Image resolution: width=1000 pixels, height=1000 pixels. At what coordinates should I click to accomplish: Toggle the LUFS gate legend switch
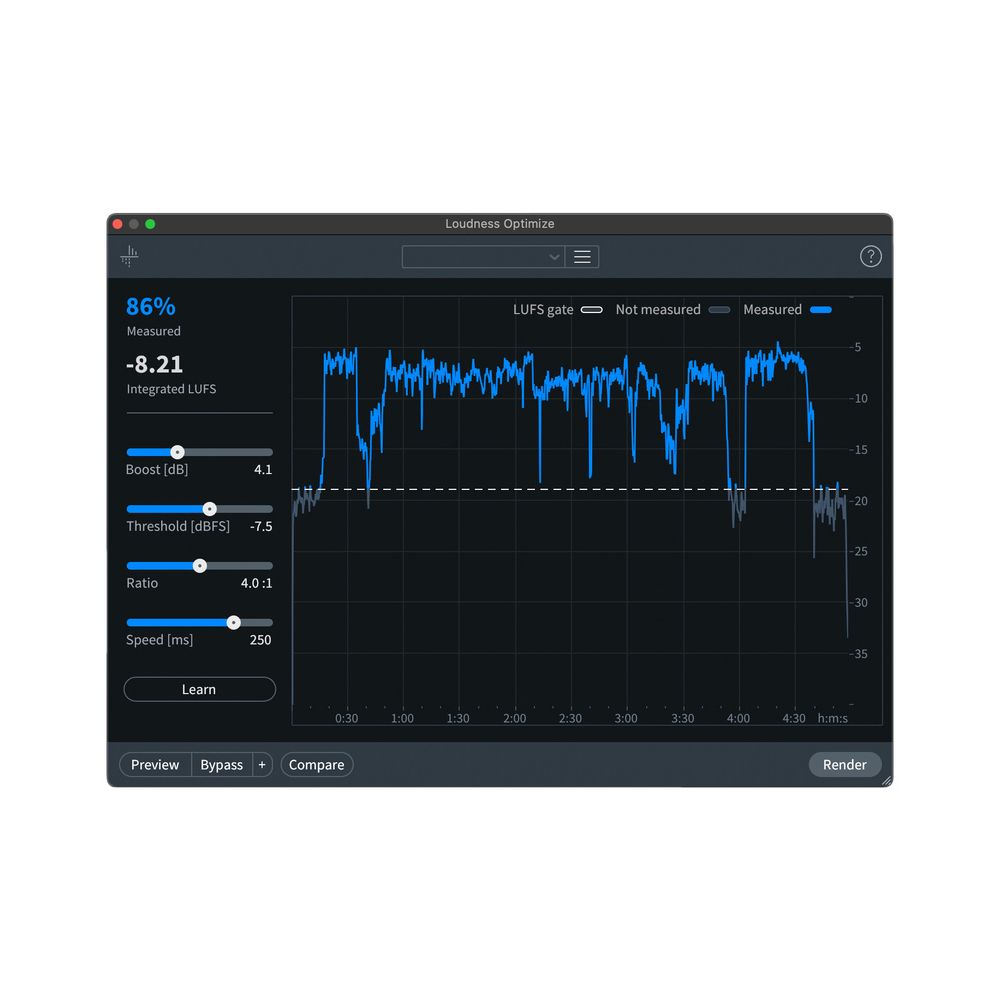[592, 310]
